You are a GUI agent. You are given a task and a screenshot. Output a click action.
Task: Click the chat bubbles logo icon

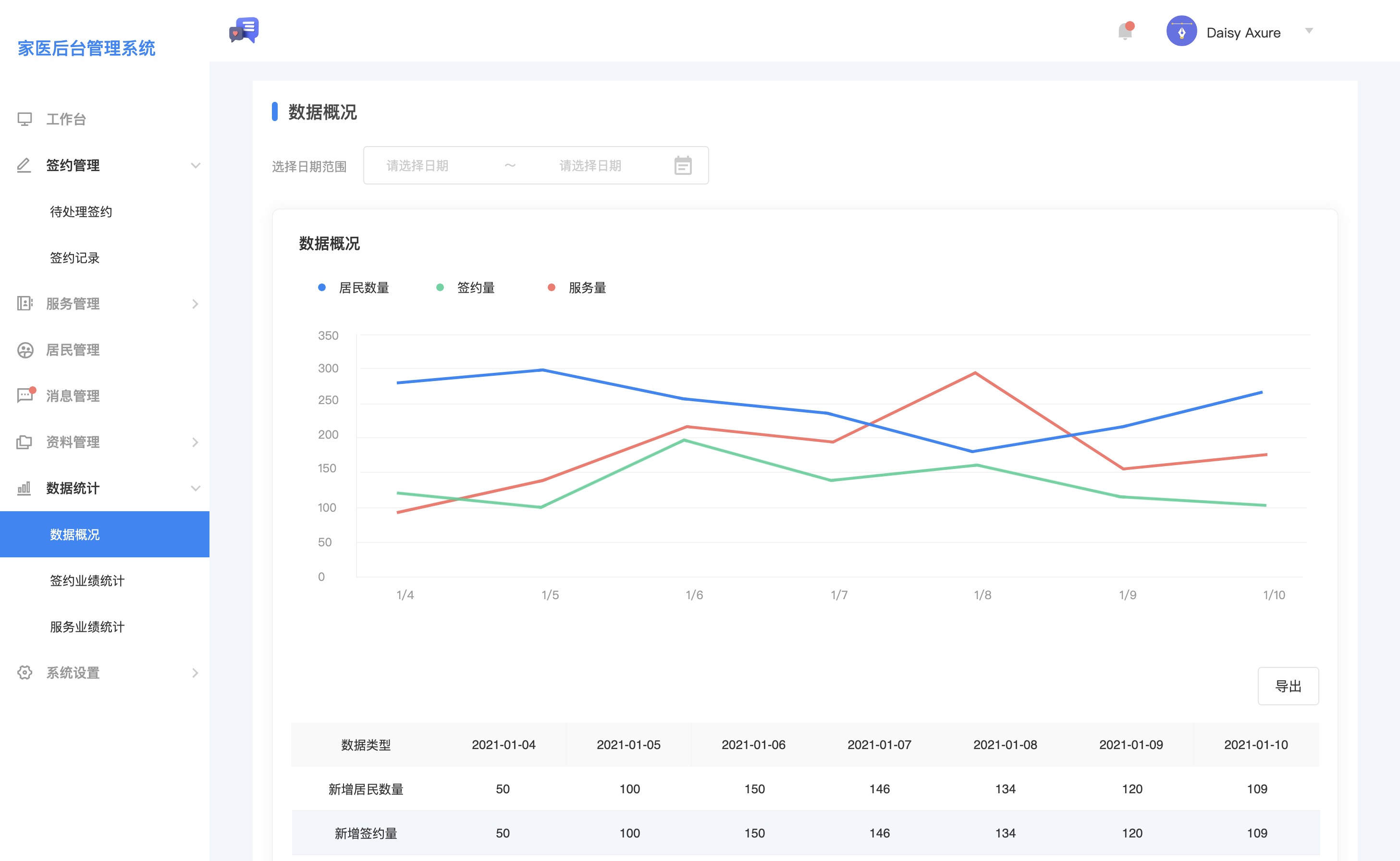pyautogui.click(x=244, y=30)
